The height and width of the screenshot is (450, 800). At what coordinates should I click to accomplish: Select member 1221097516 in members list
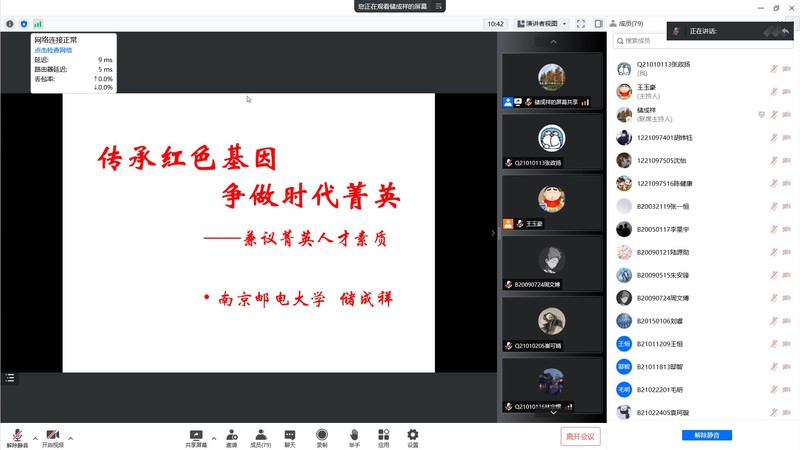coord(703,183)
